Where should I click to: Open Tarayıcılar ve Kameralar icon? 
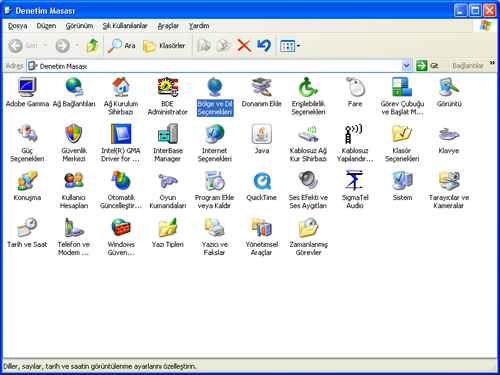tap(449, 190)
